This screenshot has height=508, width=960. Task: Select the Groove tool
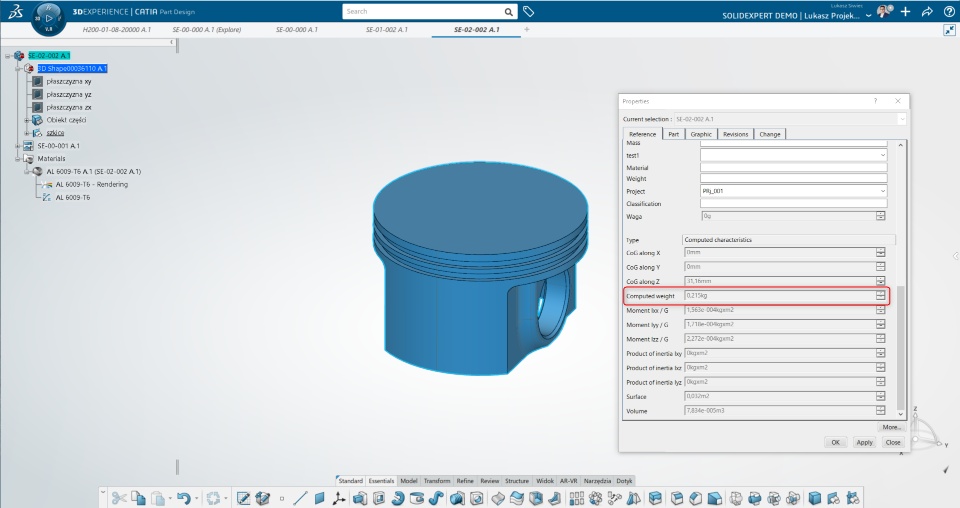417,498
